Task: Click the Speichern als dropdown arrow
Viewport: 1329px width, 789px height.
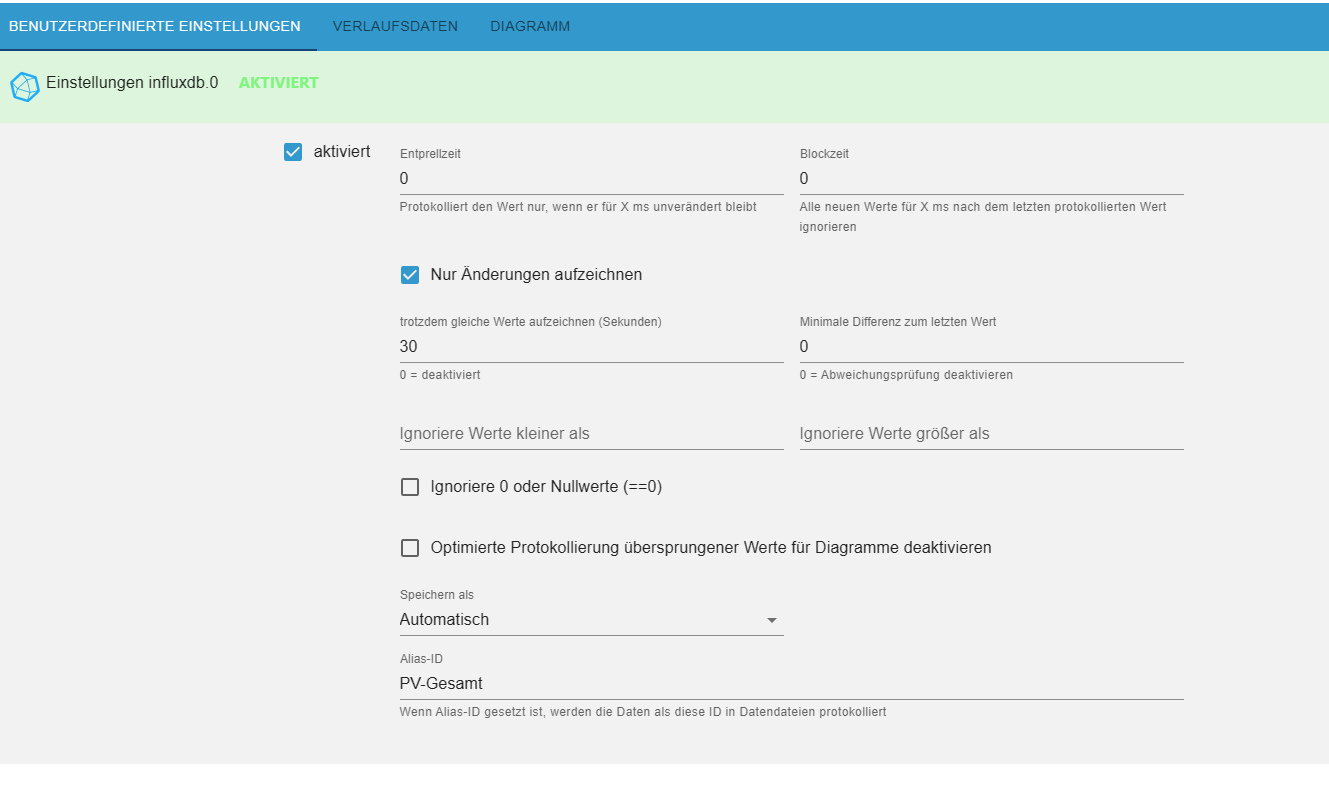Action: coord(771,621)
